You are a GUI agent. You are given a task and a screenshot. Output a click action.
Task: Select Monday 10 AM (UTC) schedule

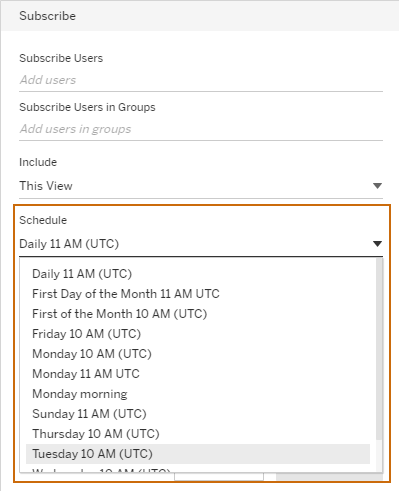(x=198, y=354)
